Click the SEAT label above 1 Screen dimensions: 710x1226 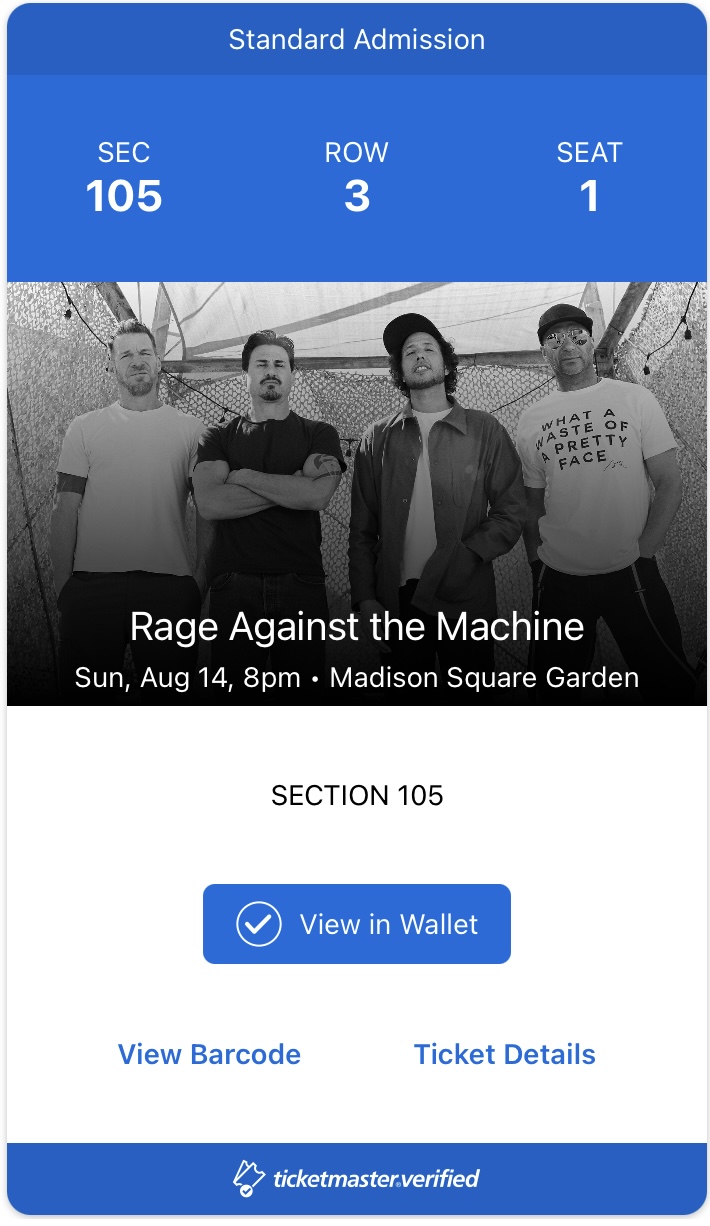(590, 152)
